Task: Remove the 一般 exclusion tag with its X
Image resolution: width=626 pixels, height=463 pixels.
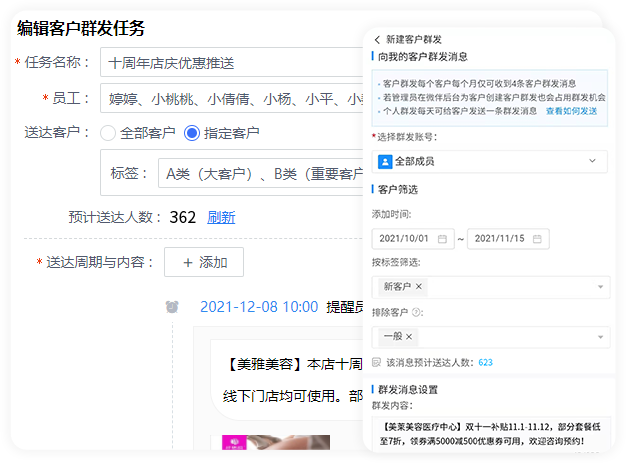Action: (409, 337)
